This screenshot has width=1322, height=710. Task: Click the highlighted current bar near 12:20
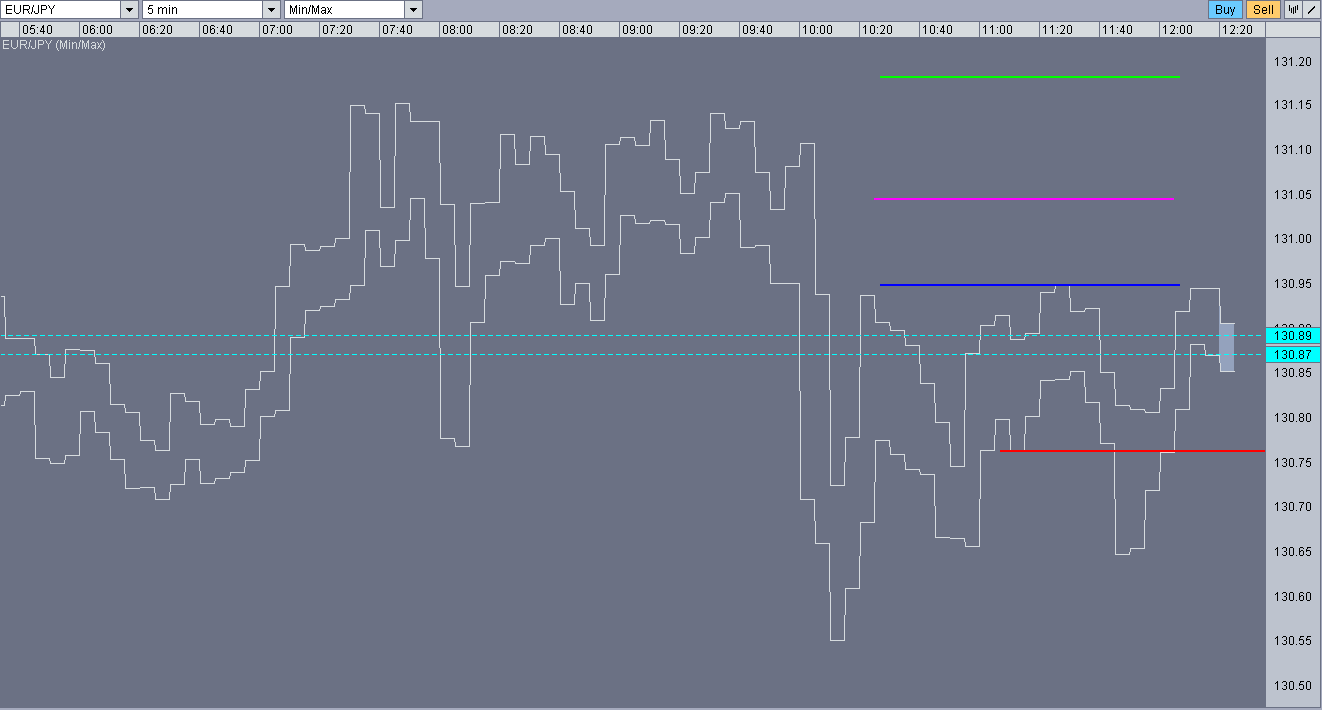pyautogui.click(x=1226, y=347)
